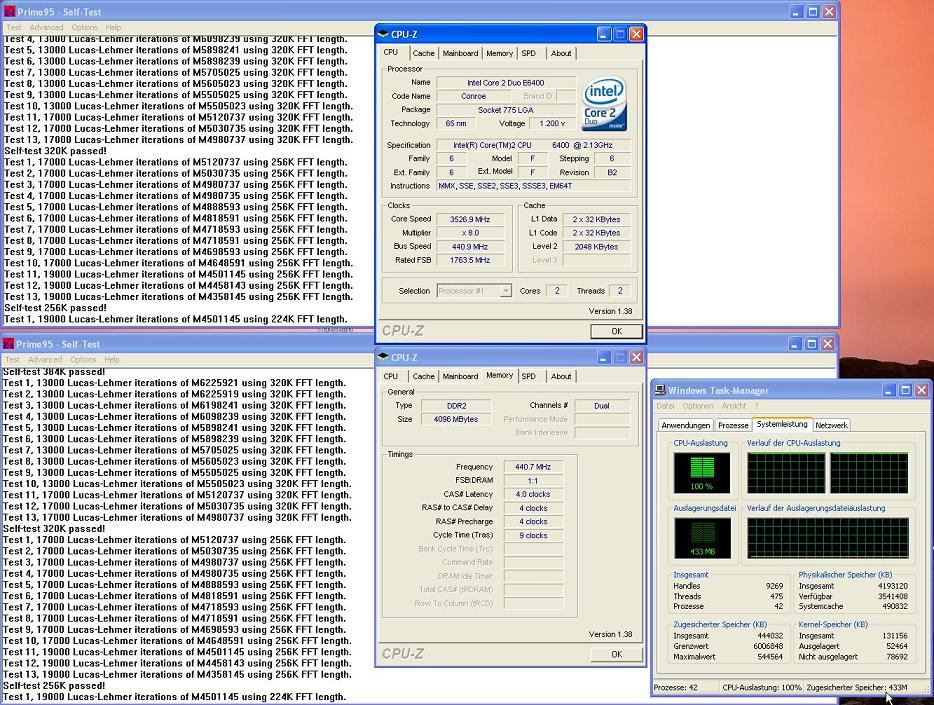Click CAS# Latency value 4.0 clocks
Screen dimensions: 934x705
[x=533, y=495]
